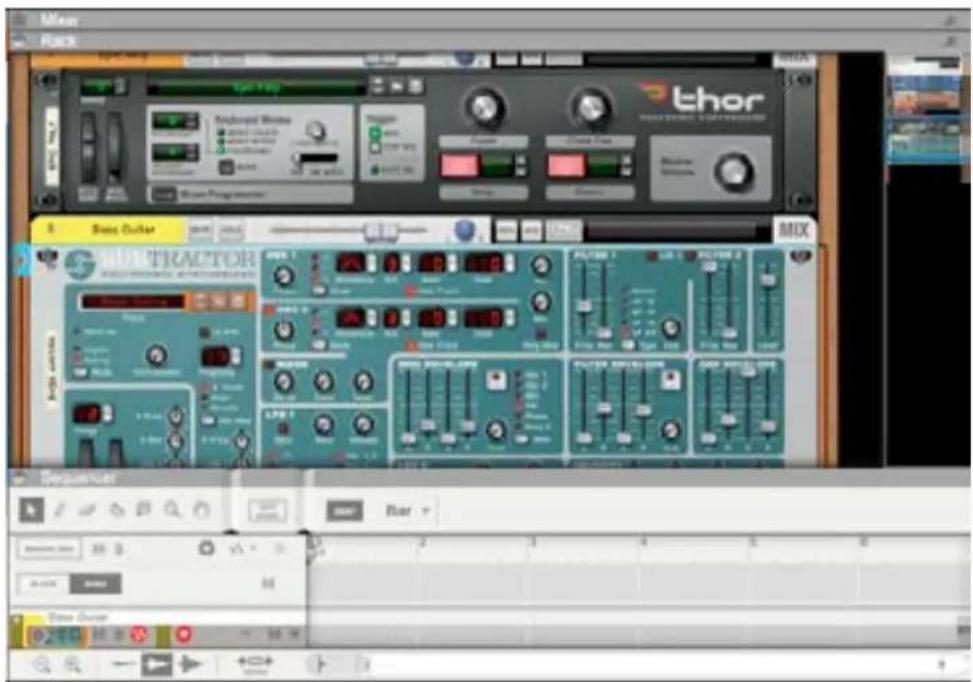Select the Magnify tool in sequencer toolbar
973x682 pixels.
tap(173, 510)
